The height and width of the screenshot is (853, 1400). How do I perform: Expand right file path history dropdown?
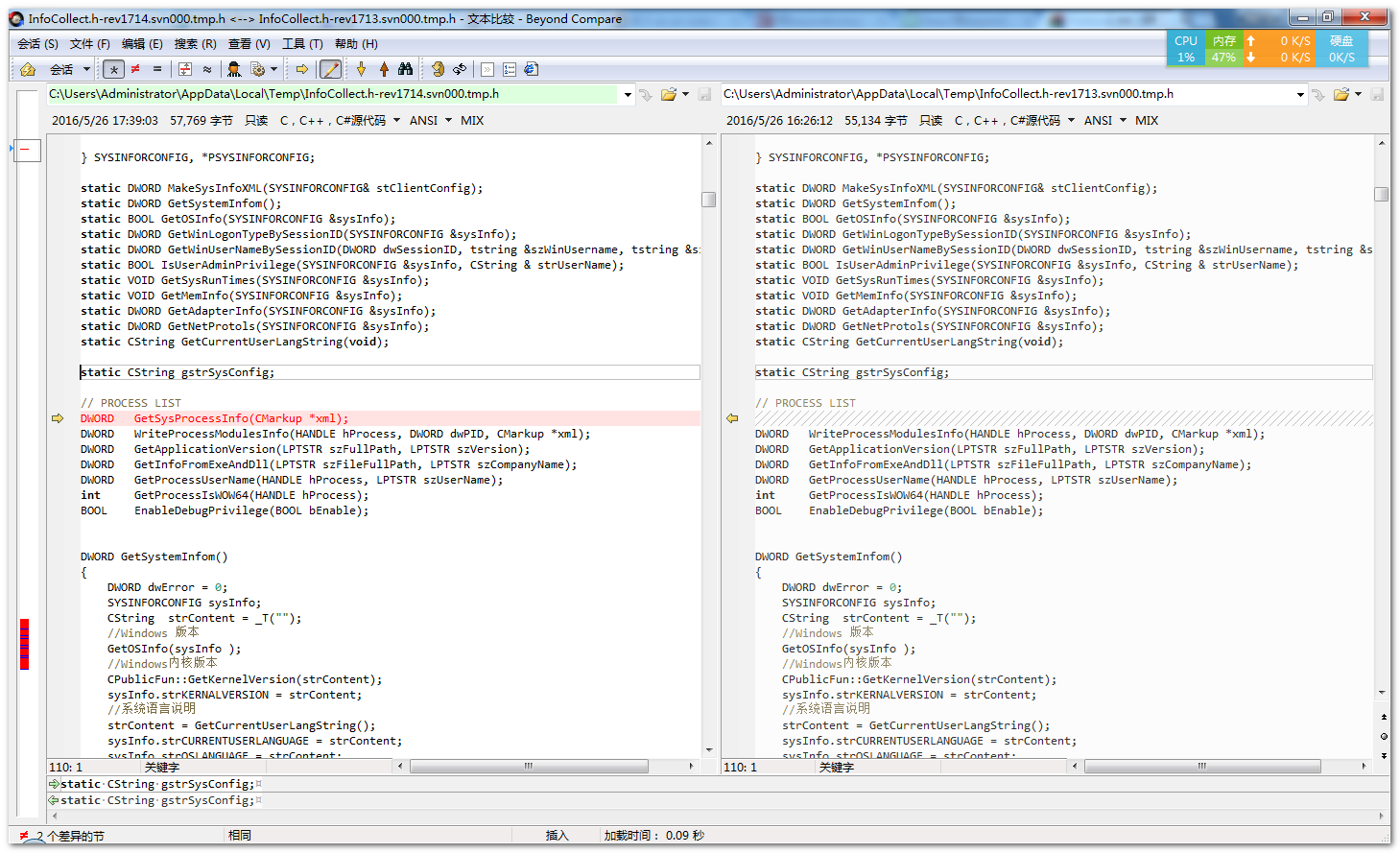click(1300, 94)
